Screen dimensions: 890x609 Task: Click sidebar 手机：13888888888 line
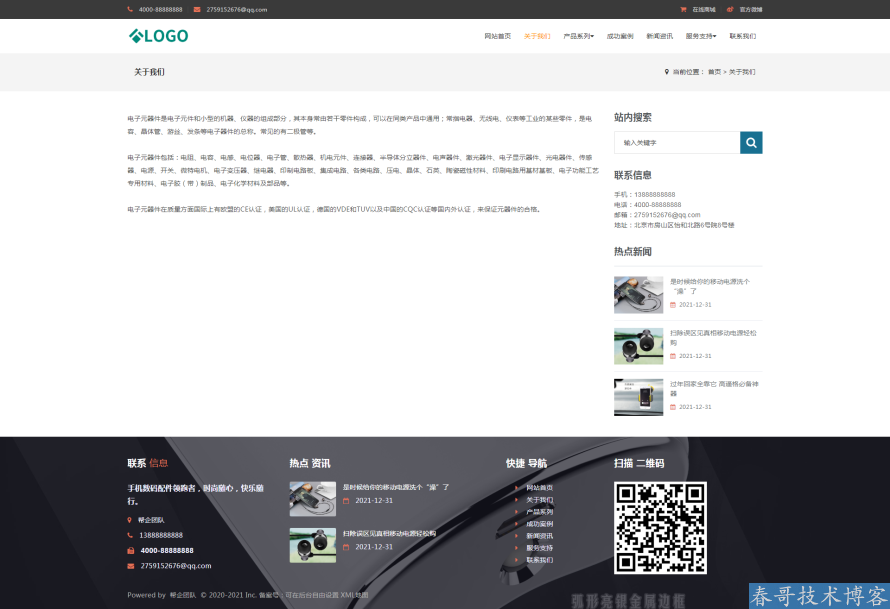[645, 195]
